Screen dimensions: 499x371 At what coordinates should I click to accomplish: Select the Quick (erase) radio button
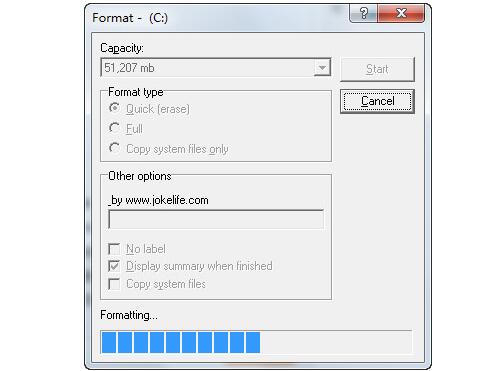coord(114,108)
